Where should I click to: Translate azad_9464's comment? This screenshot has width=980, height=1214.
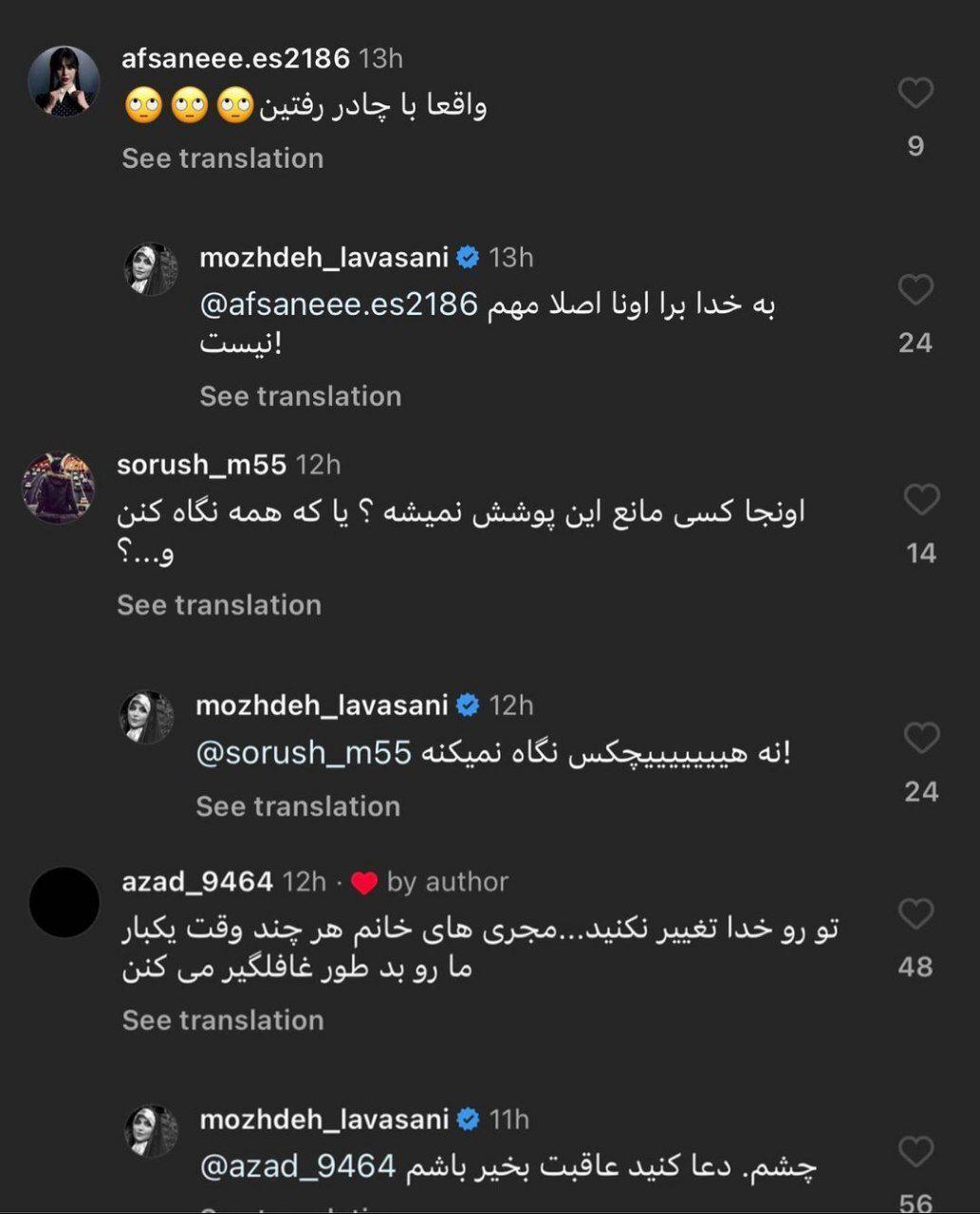click(223, 1021)
